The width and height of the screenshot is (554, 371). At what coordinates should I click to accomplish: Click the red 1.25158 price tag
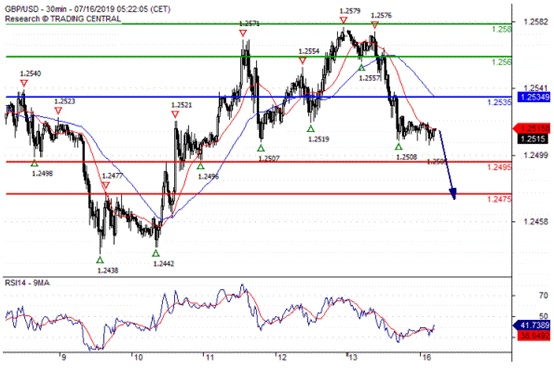coord(532,128)
